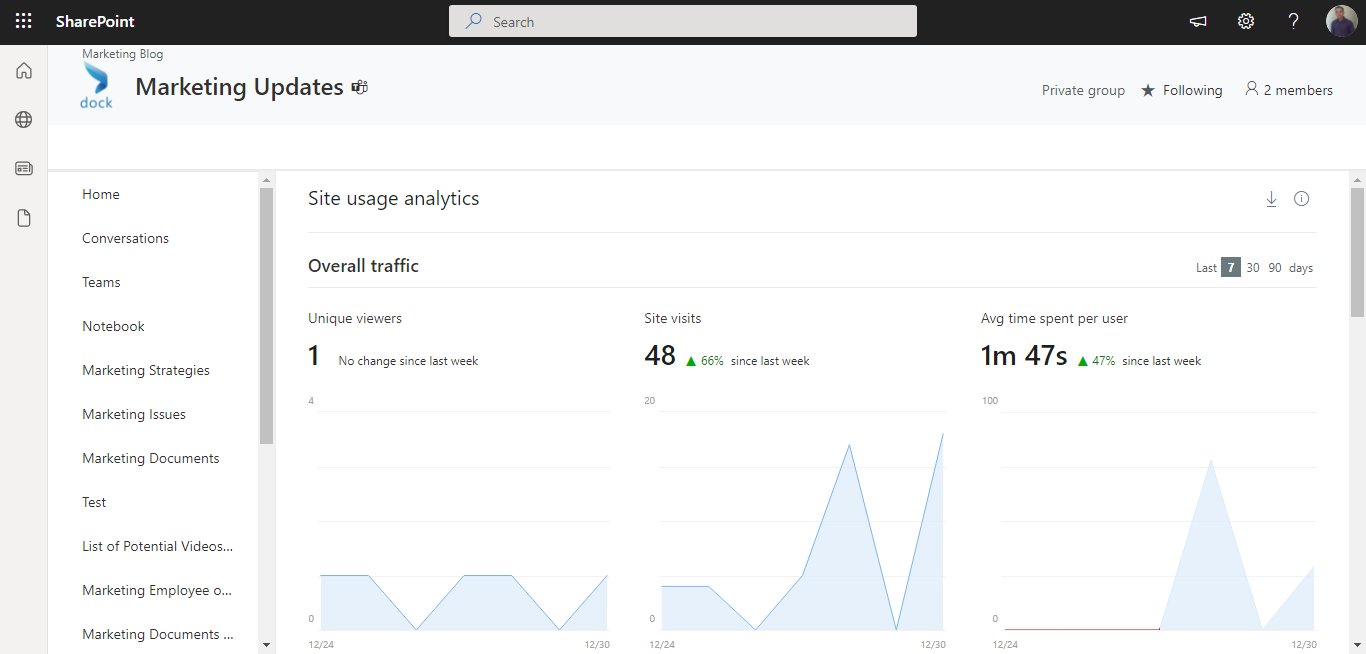Click the document page icon in the left rail
This screenshot has width=1366, height=654.
(23, 217)
